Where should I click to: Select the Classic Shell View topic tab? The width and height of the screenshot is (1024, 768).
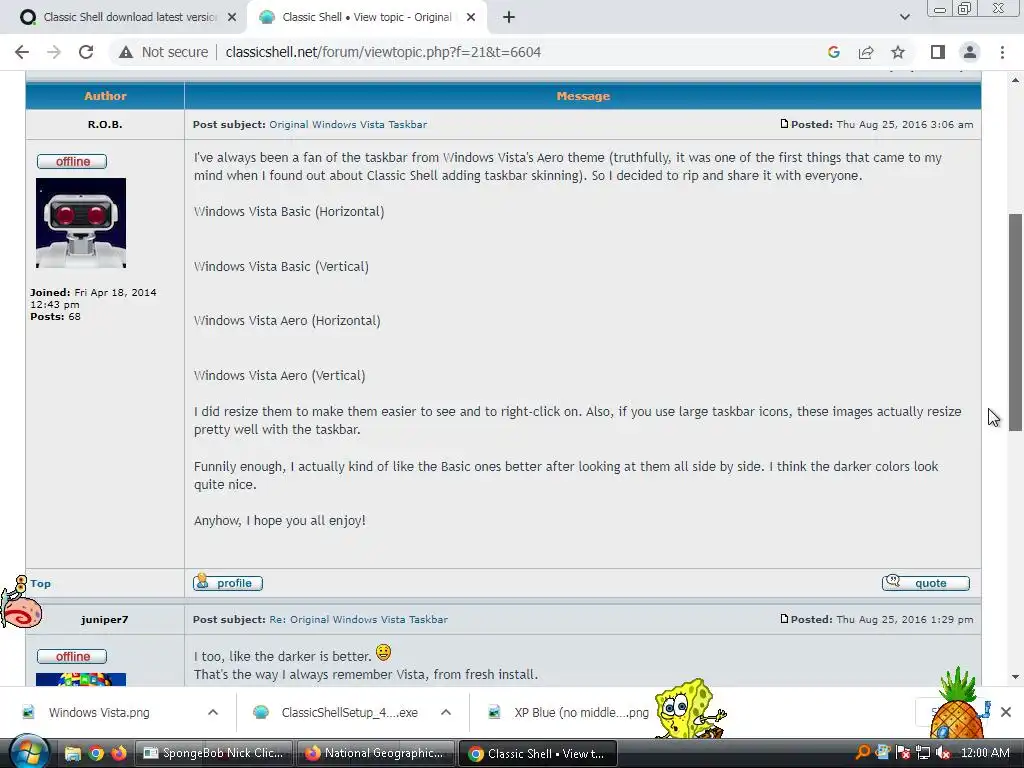(366, 18)
